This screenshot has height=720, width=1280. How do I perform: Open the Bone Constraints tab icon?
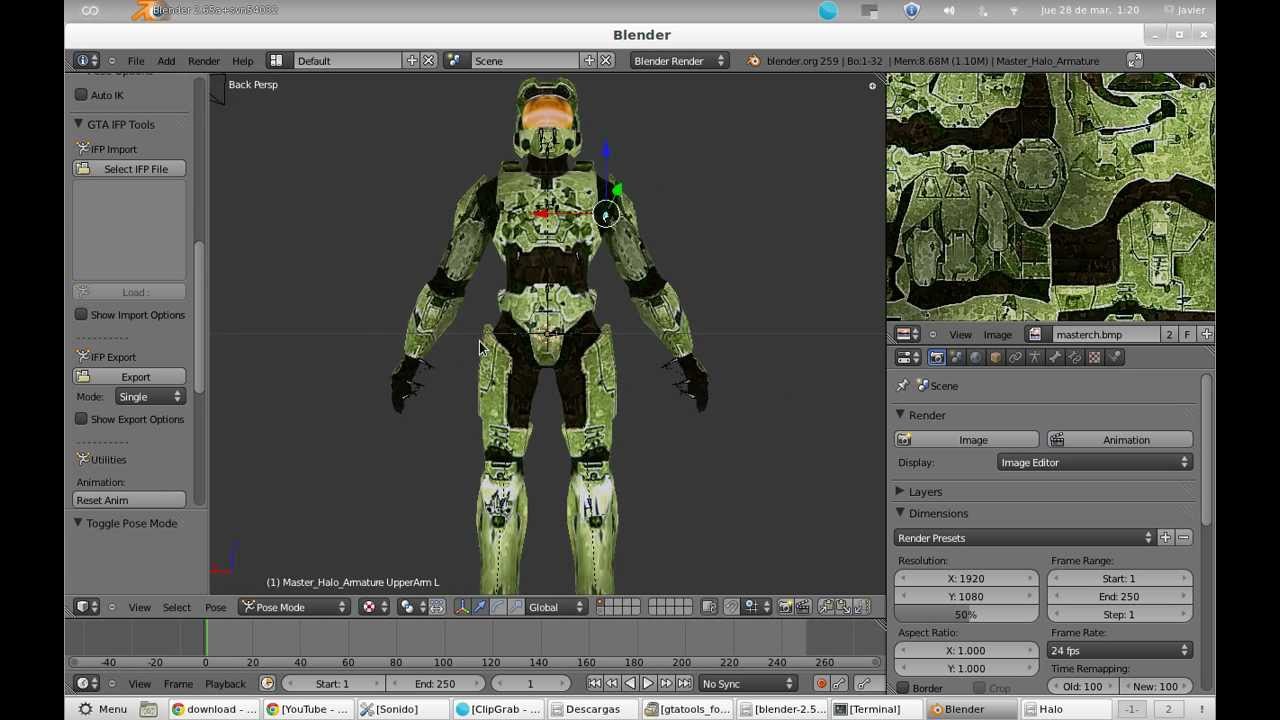[x=1075, y=357]
